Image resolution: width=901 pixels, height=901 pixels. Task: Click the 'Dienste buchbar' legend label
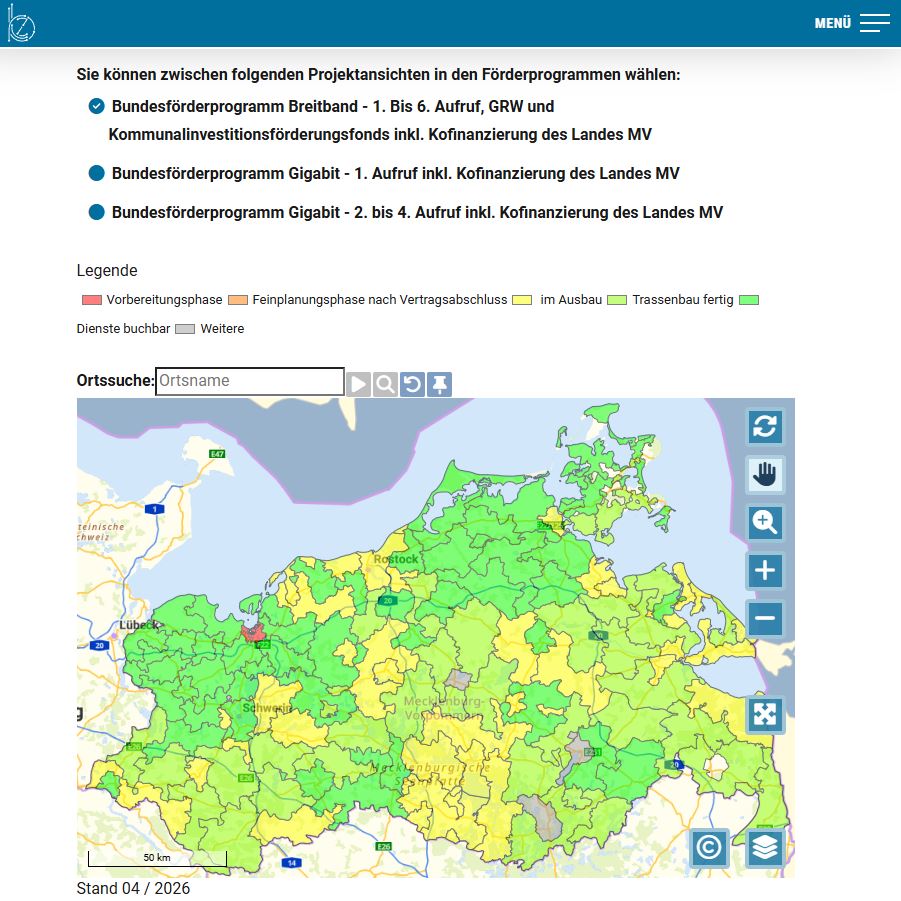(124, 329)
